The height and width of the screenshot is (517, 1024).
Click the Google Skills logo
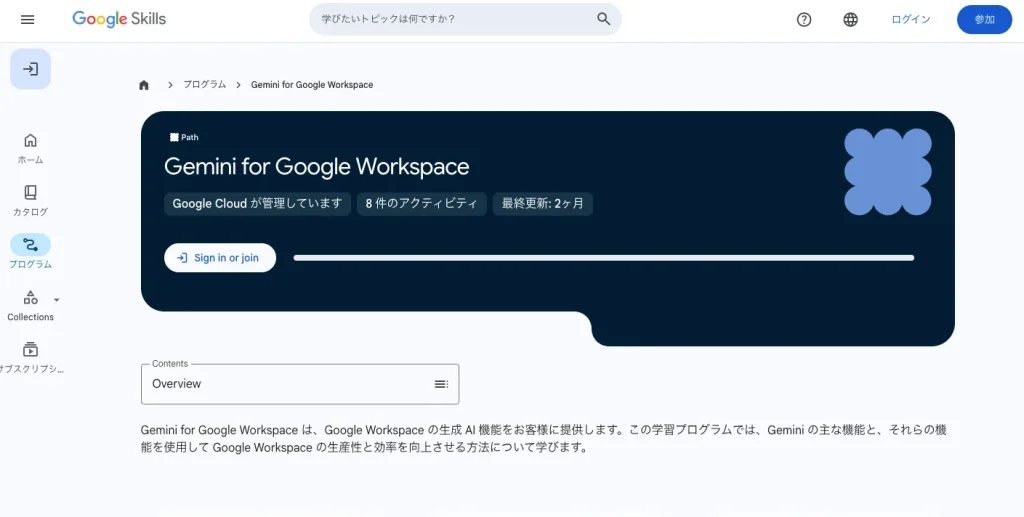click(119, 19)
